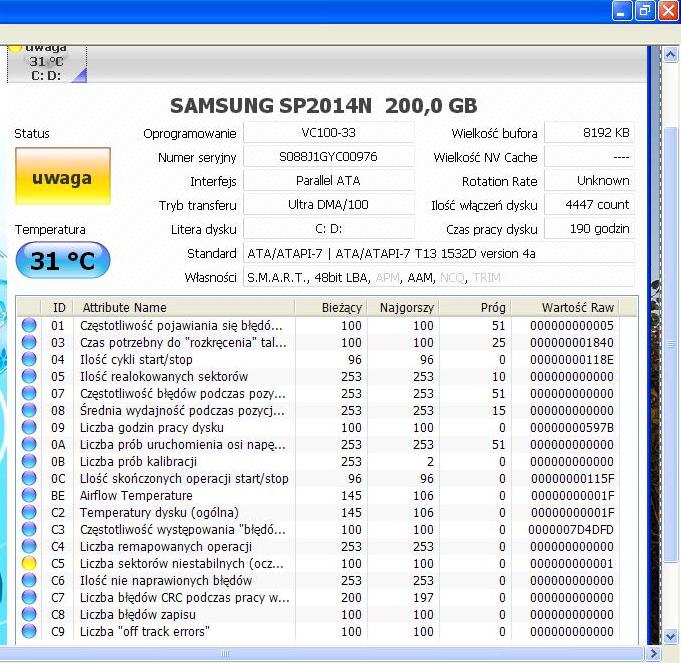Image resolution: width=681 pixels, height=664 pixels.
Task: Click the blue status icon for attribute 0C
Action: tap(29, 478)
